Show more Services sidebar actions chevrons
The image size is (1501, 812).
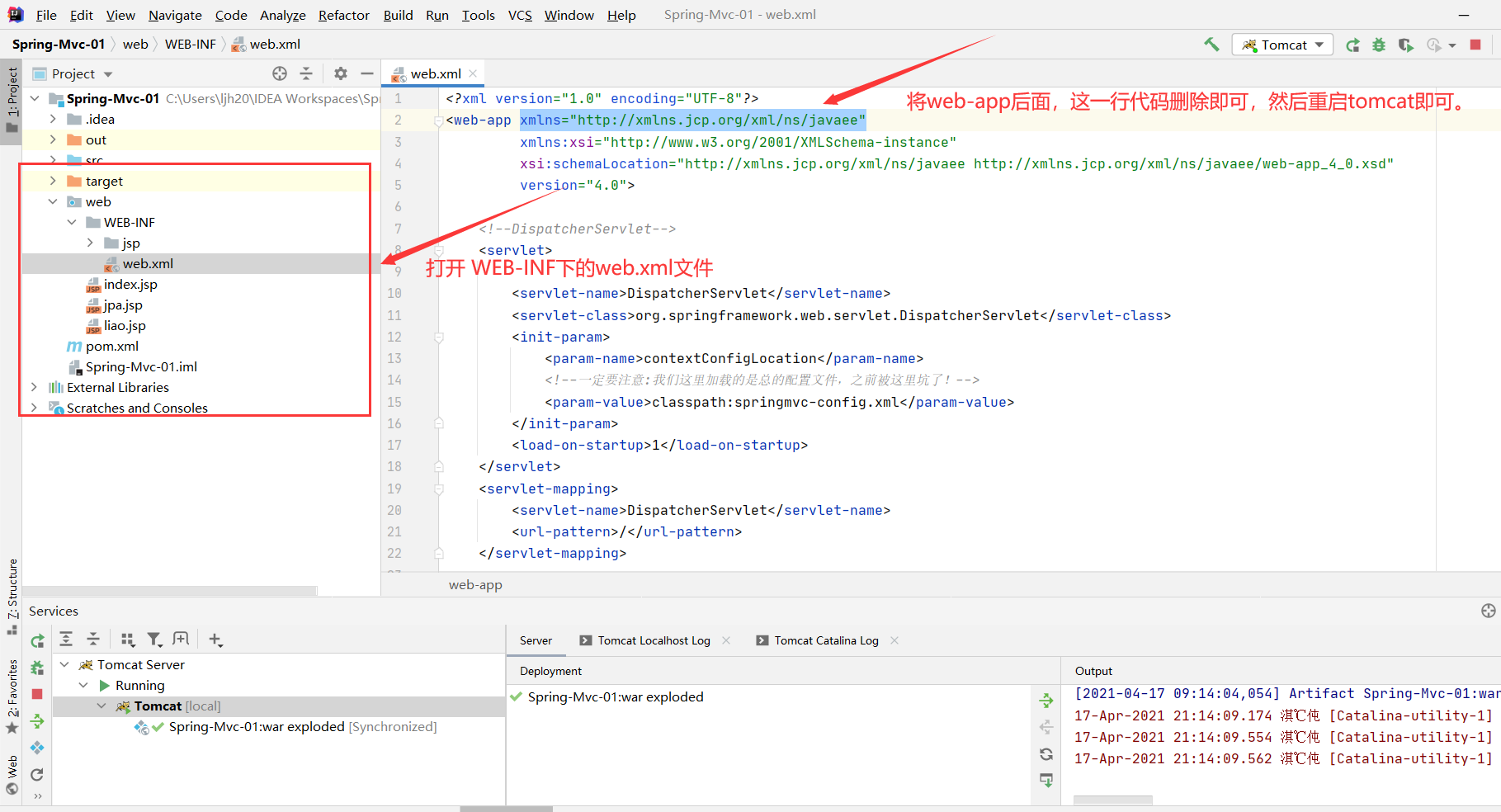pos(37,796)
